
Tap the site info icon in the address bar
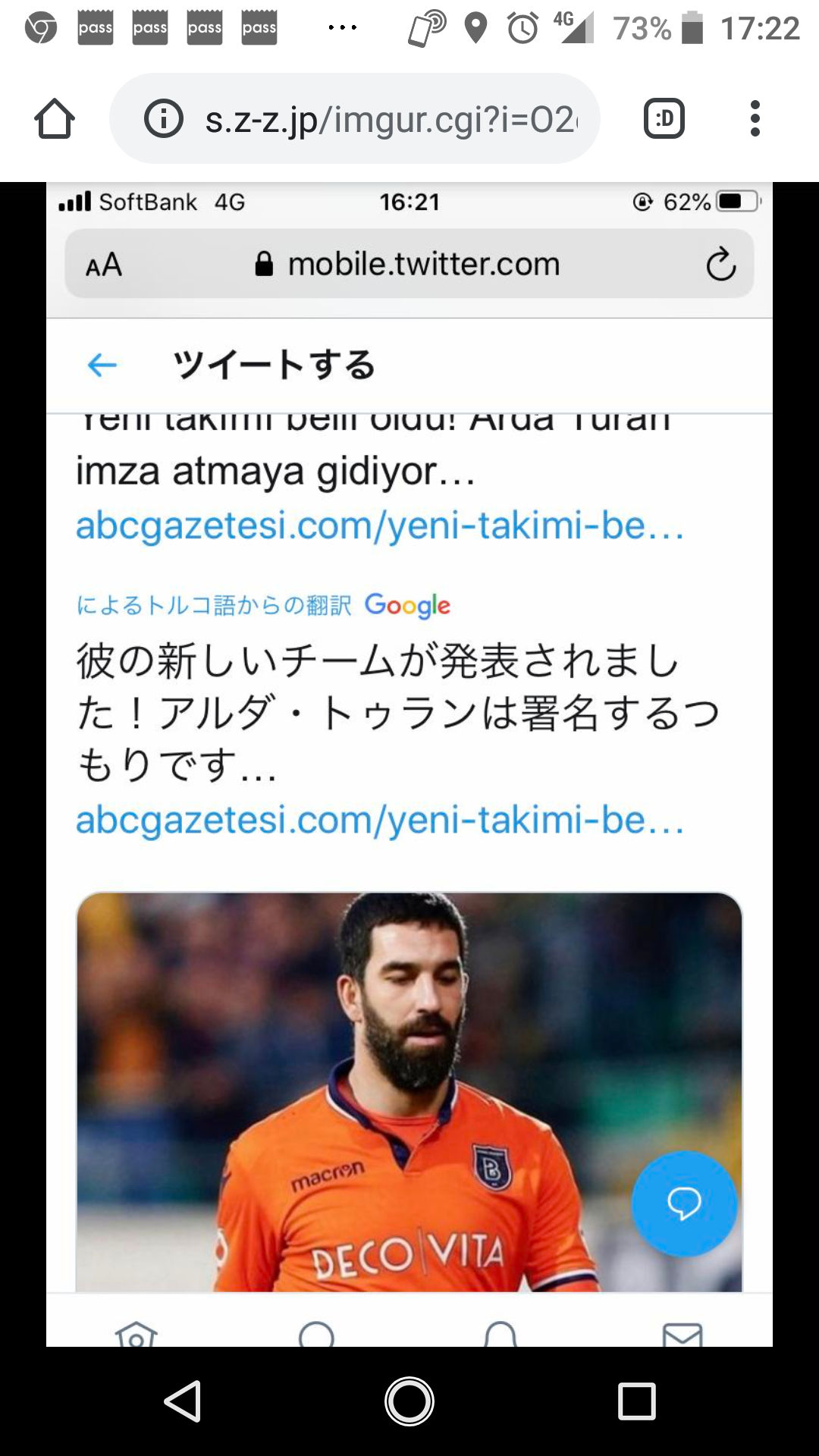(x=164, y=118)
